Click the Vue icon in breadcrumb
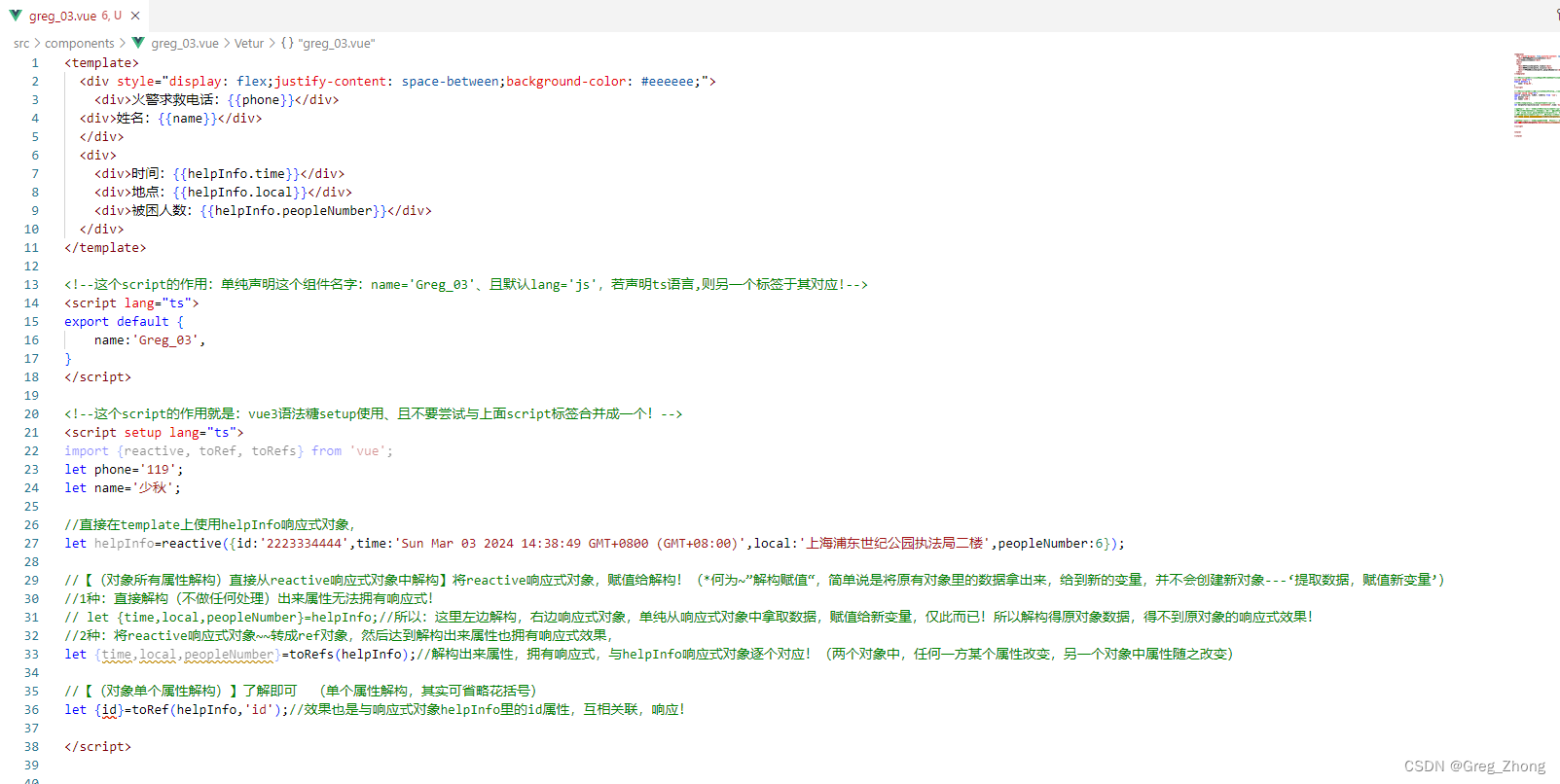The height and width of the screenshot is (784, 1560). [138, 43]
